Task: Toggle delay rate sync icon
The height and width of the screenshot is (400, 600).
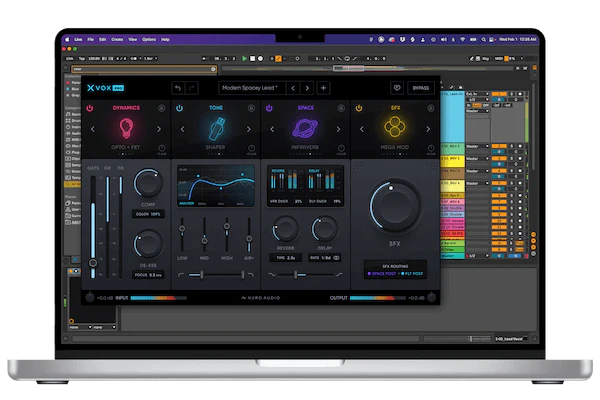Action: [x=336, y=258]
